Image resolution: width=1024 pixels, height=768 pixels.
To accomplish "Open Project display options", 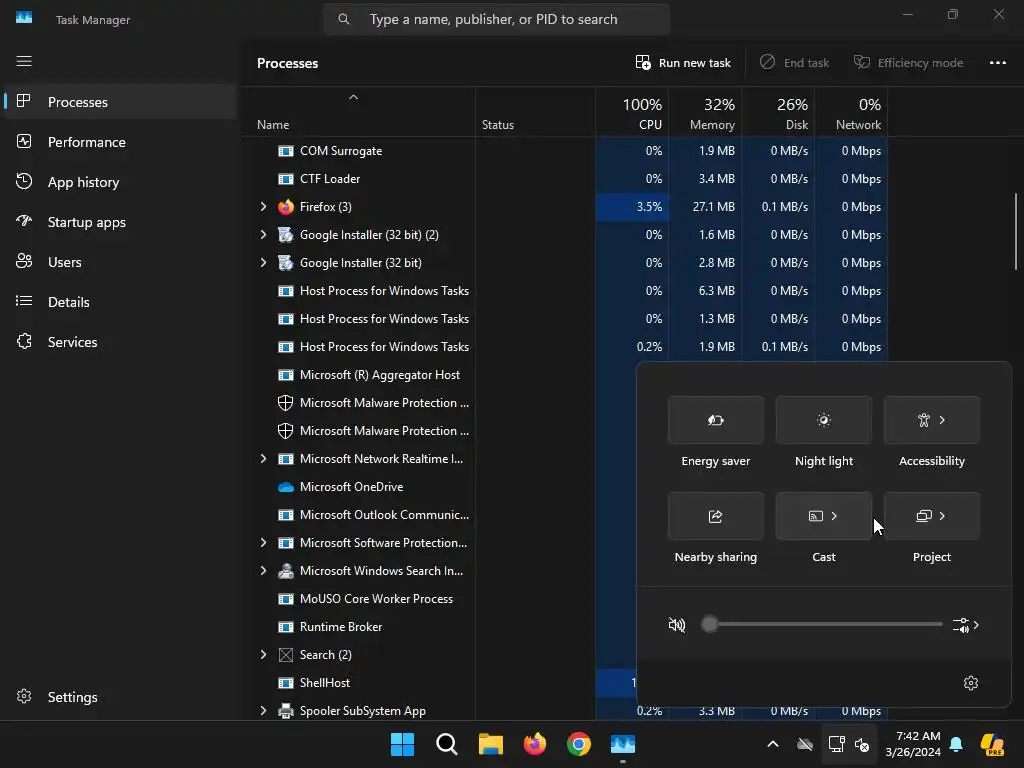I will 932,516.
